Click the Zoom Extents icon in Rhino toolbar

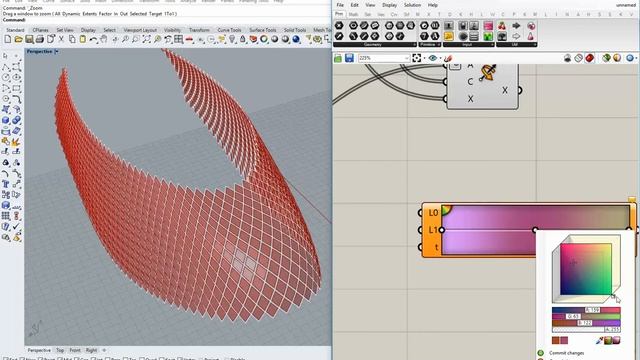(147, 40)
